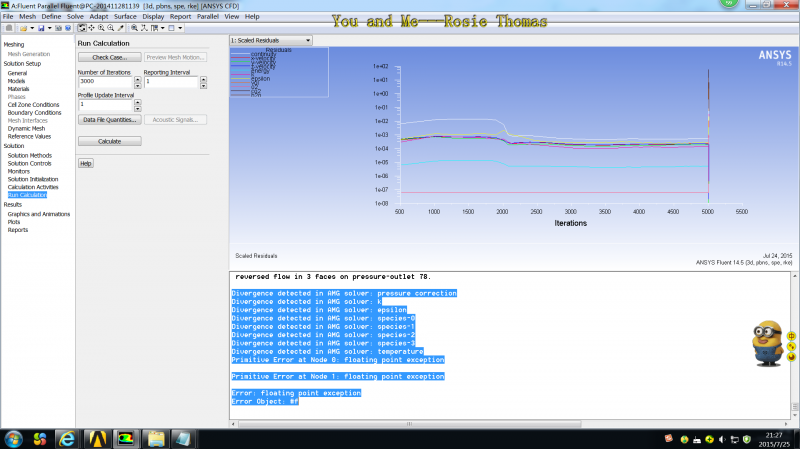Click the open file folder toolbar icon
The height and width of the screenshot is (449, 800).
coord(21,27)
